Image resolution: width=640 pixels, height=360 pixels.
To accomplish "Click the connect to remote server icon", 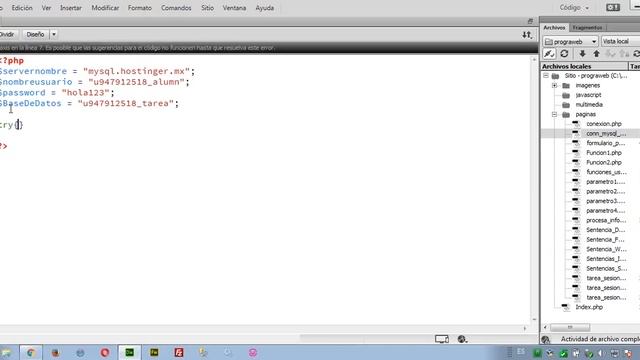I will 549,54.
